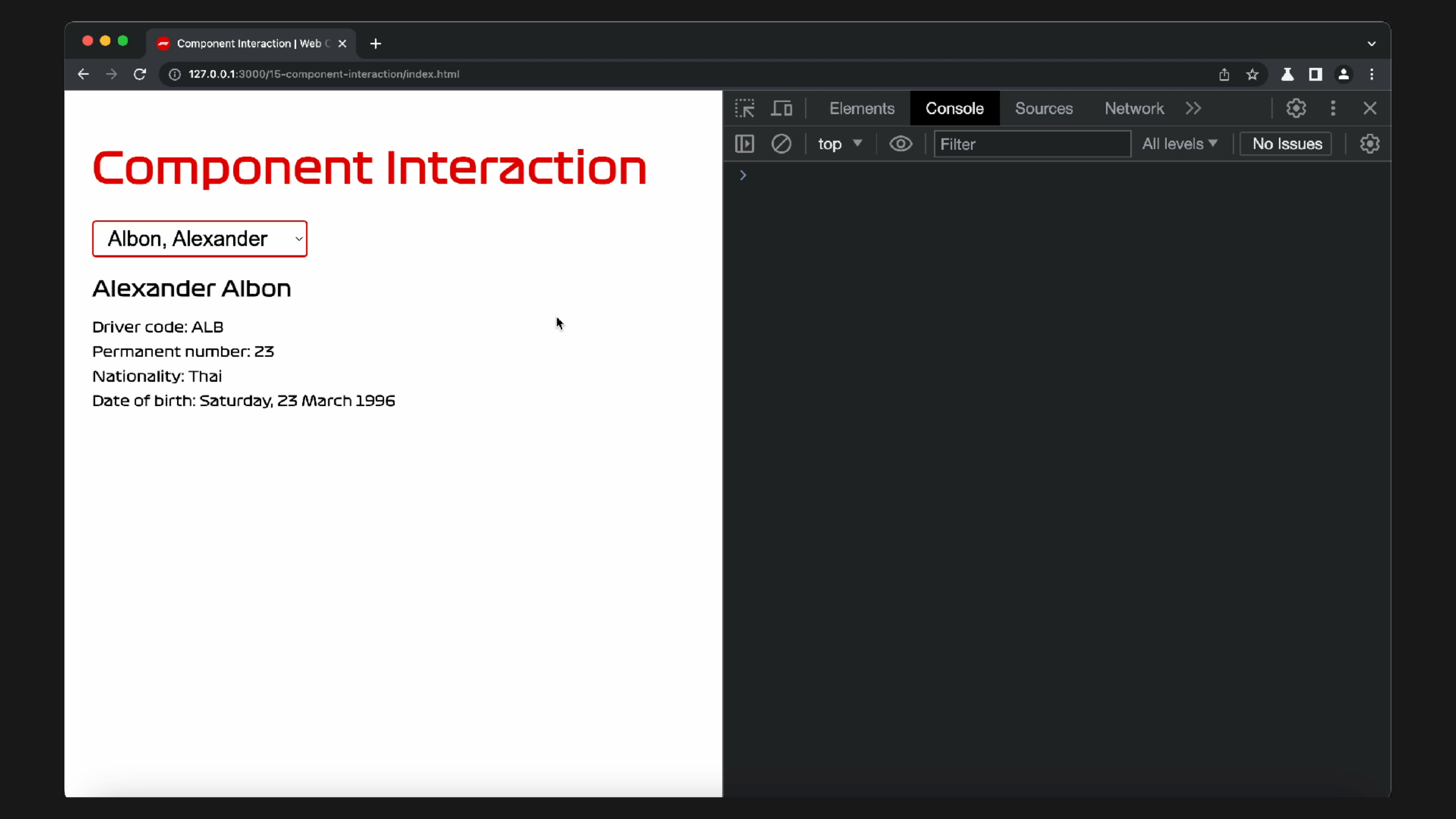Toggle the device toolbar icon
This screenshot has height=819, width=1456.
tap(782, 108)
